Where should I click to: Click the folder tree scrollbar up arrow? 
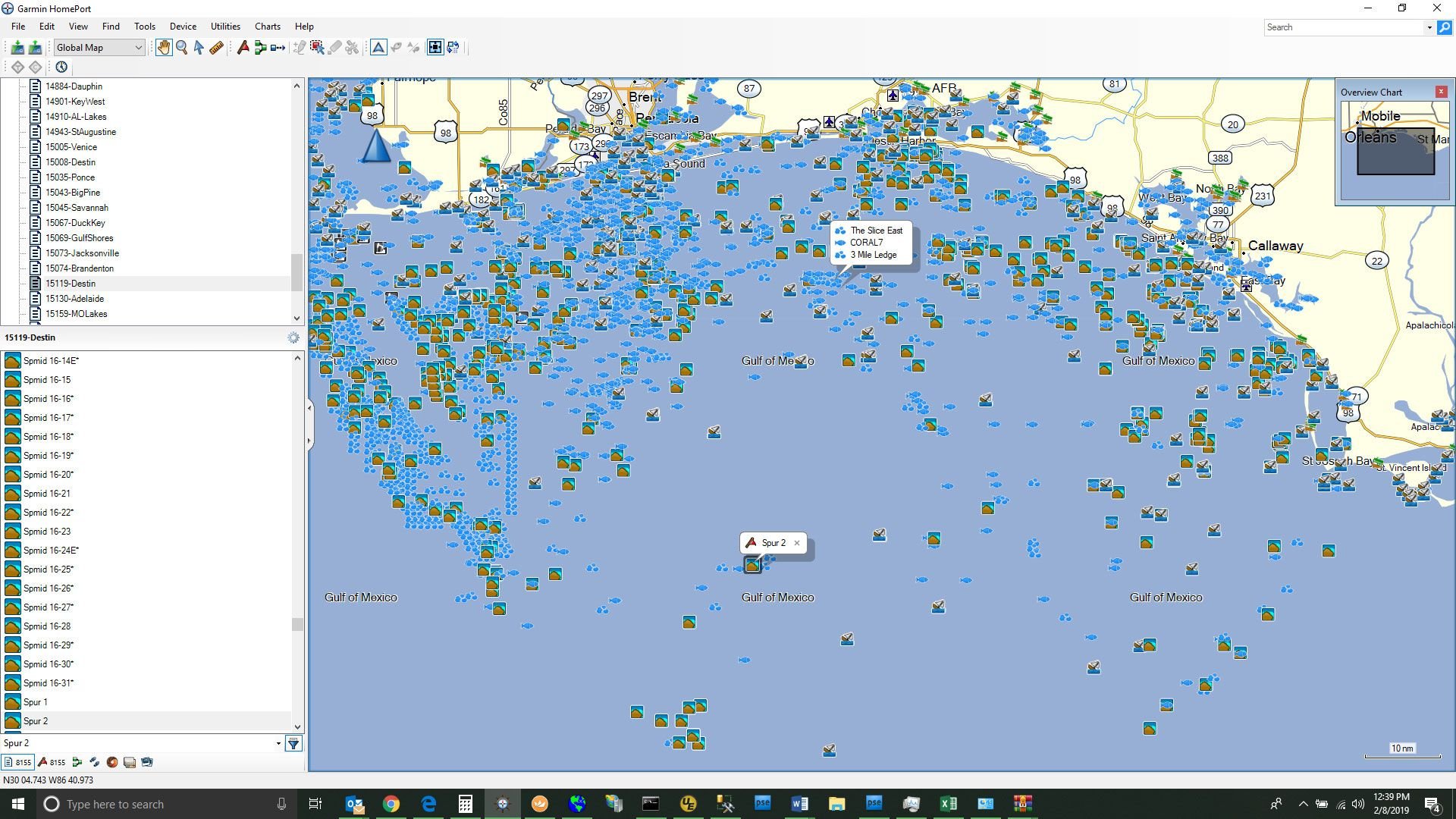(x=297, y=86)
